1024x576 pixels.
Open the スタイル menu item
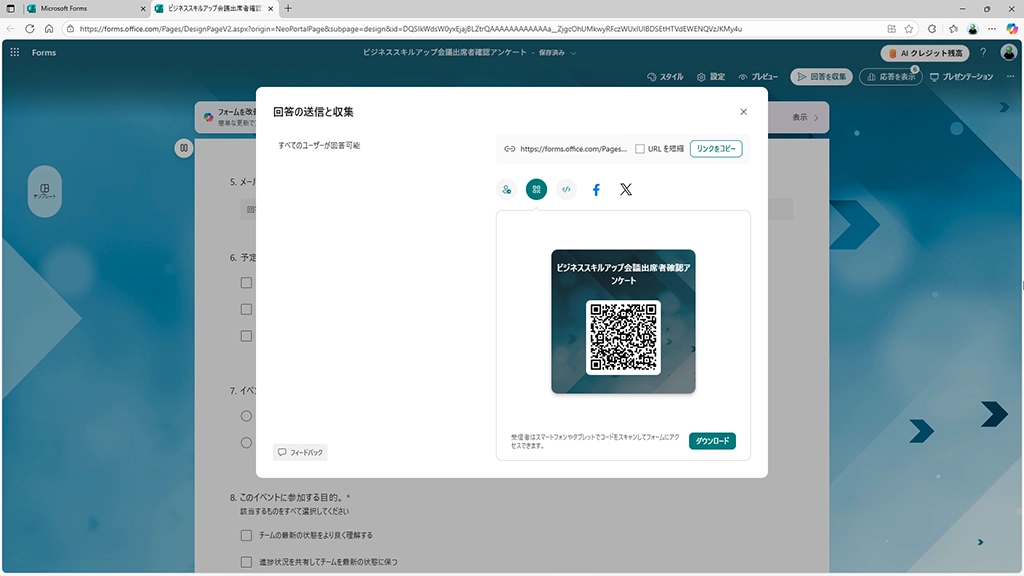pyautogui.click(x=665, y=77)
